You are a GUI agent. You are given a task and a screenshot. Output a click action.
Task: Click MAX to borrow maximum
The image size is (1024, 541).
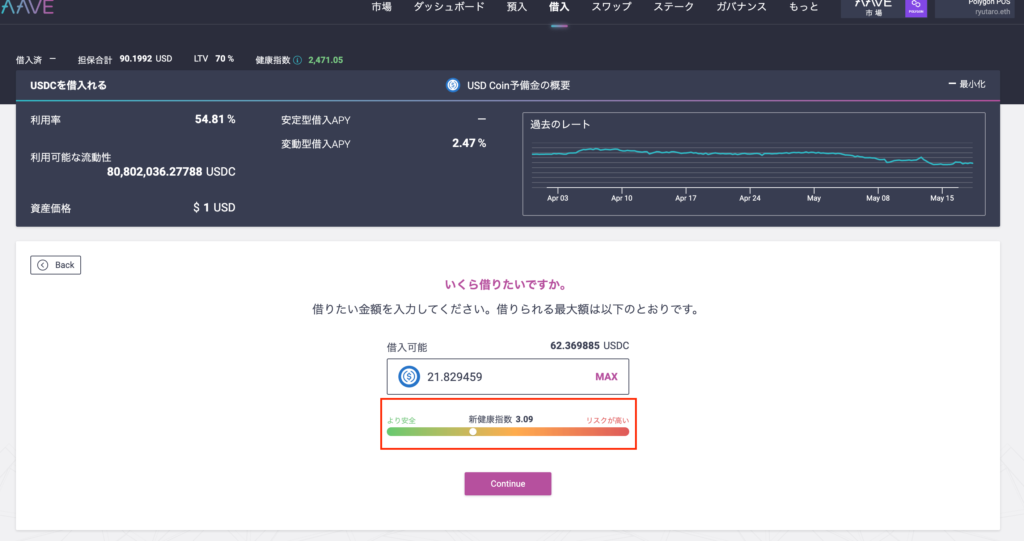click(x=606, y=376)
